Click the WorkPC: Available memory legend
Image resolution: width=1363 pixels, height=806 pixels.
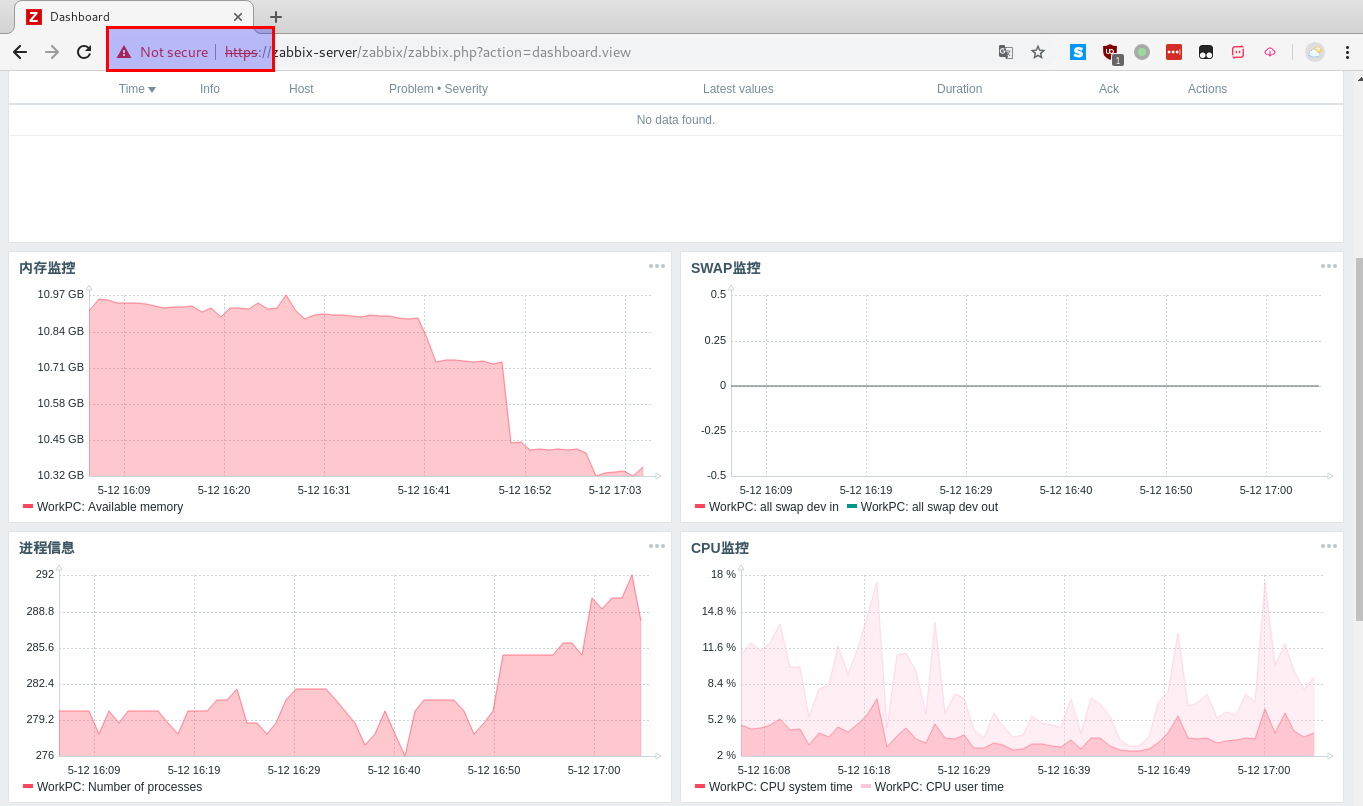pyautogui.click(x=110, y=507)
